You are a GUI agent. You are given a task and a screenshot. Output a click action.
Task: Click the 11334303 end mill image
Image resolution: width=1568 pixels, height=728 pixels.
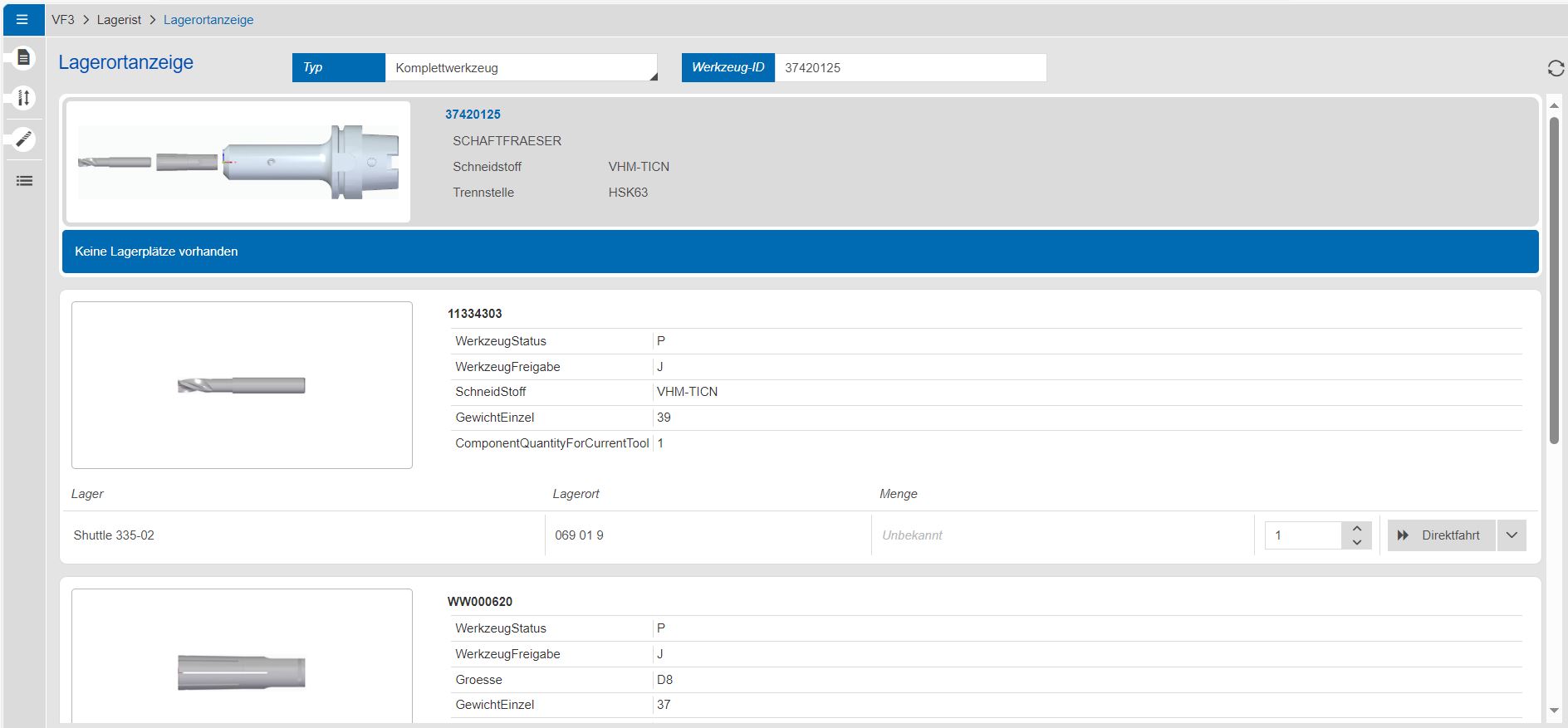(x=242, y=385)
